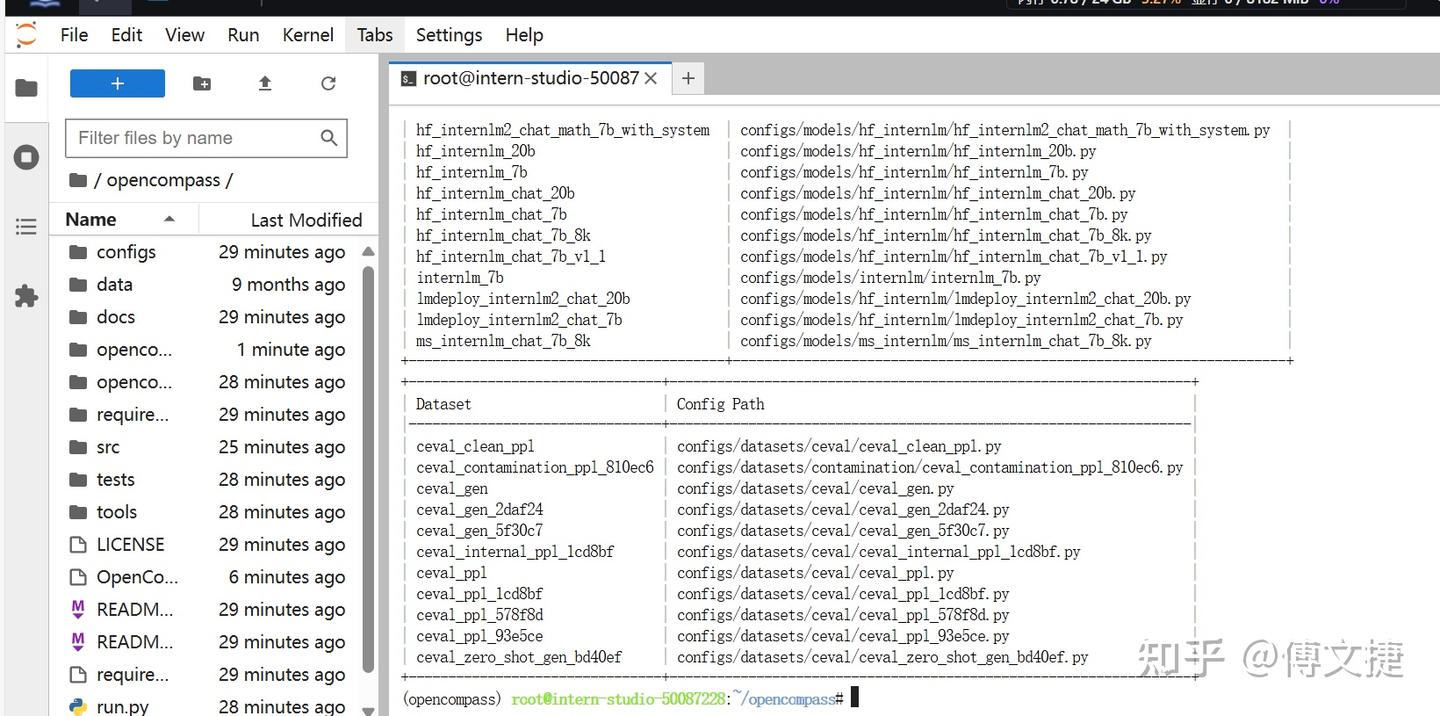Click ms_internlm_chat_7b_8k model name
1440x716 pixels.
(x=503, y=341)
